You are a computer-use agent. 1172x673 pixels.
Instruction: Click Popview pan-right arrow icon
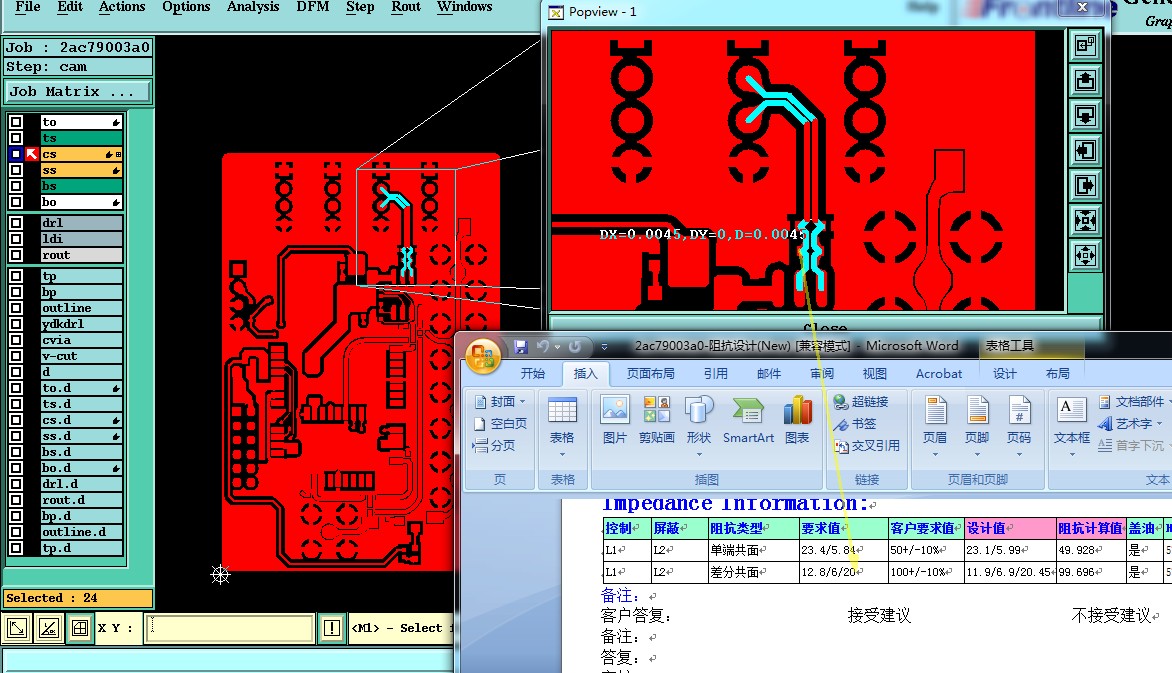click(1085, 185)
